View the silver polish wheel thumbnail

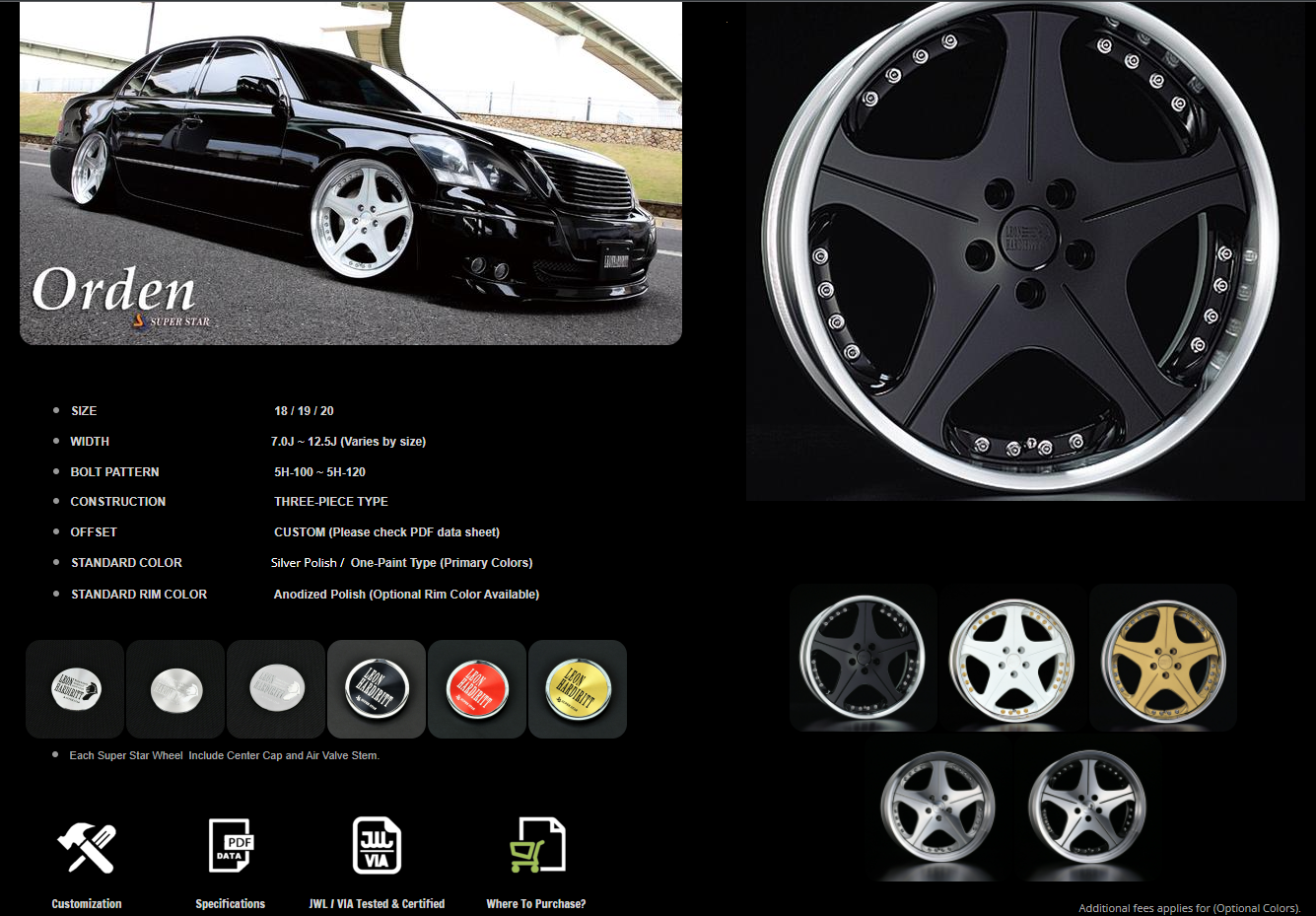coord(938,807)
